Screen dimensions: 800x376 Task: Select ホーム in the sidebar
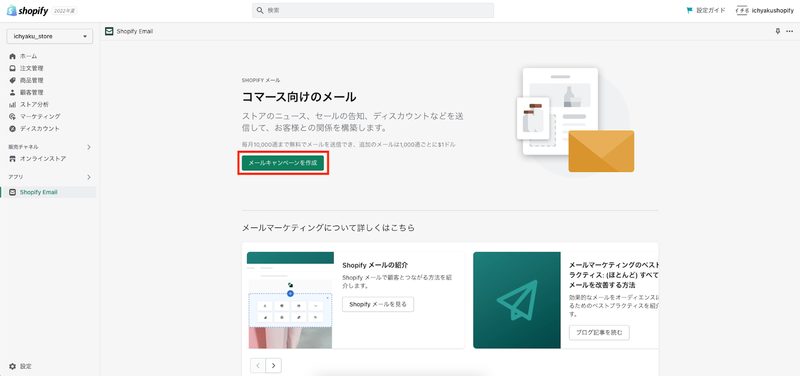29,56
